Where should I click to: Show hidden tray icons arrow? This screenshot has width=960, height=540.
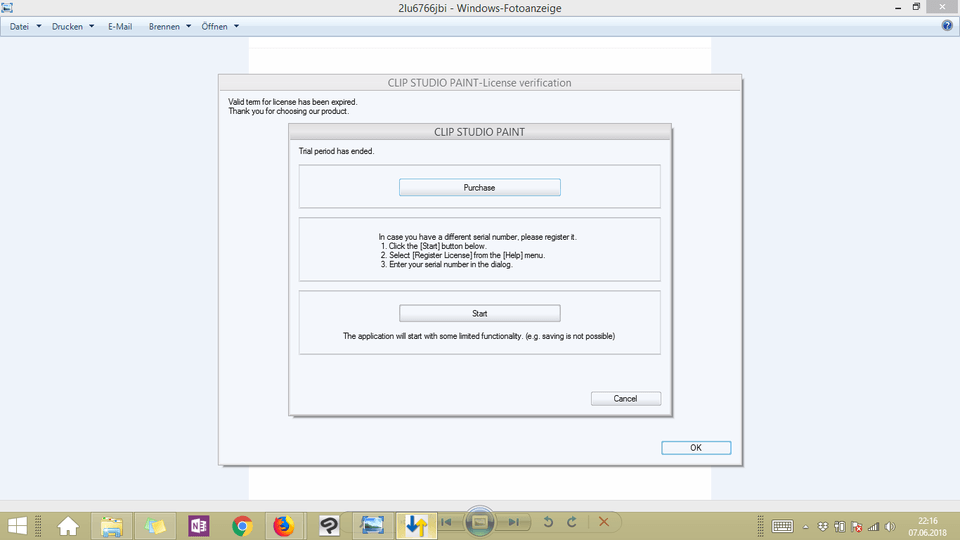805,526
